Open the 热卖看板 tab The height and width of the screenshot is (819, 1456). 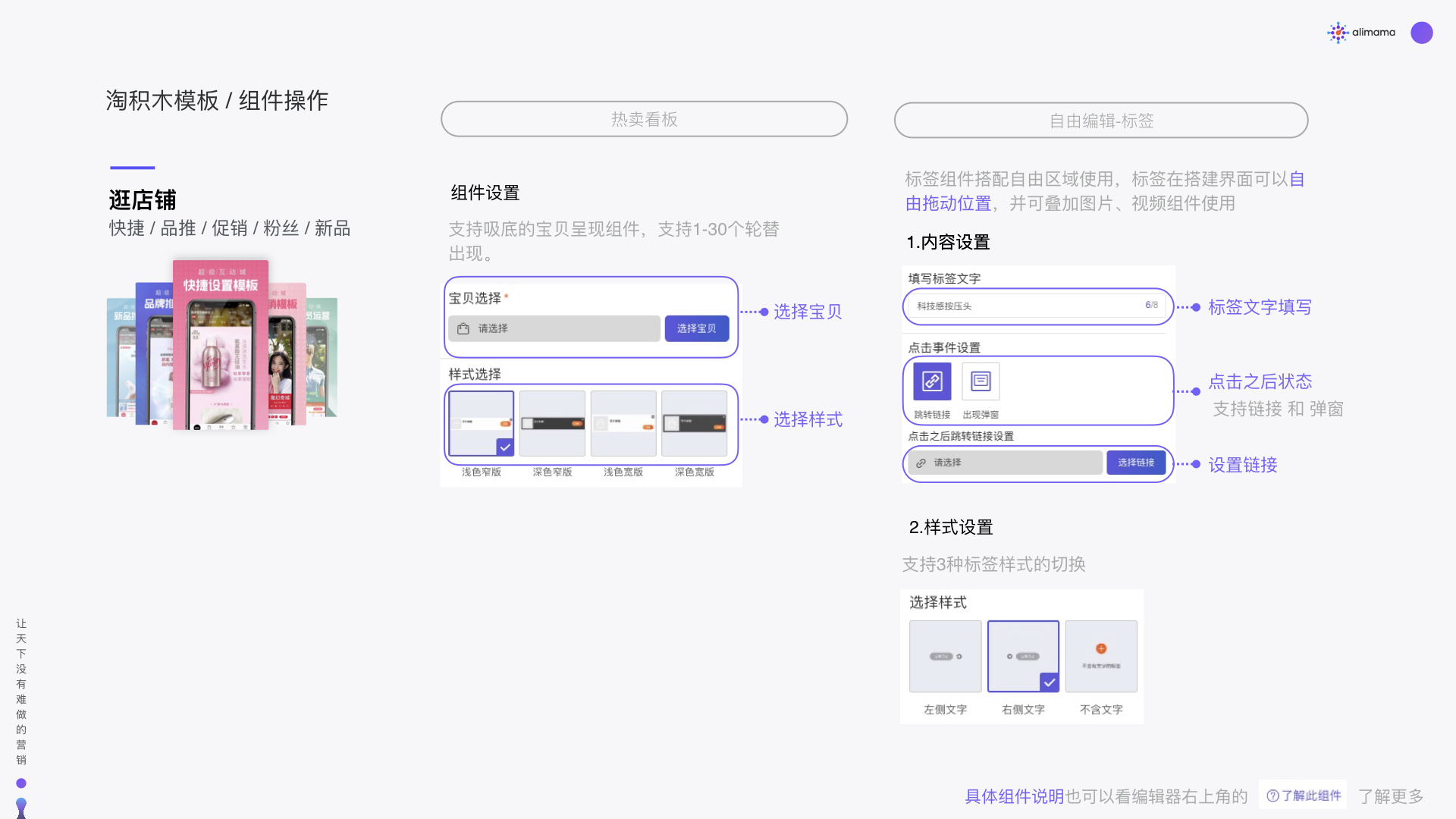644,119
